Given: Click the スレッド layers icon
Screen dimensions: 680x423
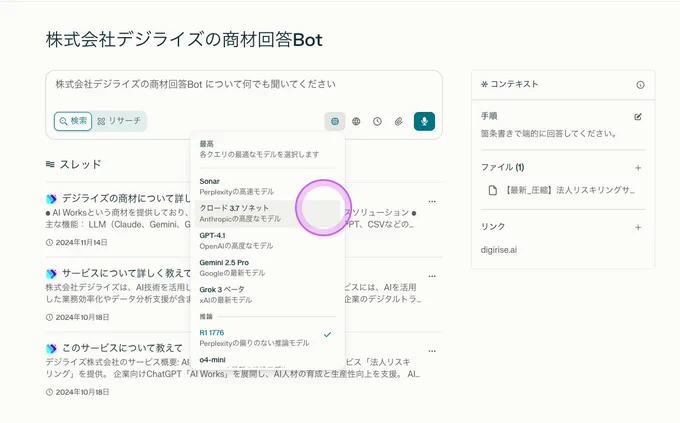Looking at the screenshot, I should 50,164.
